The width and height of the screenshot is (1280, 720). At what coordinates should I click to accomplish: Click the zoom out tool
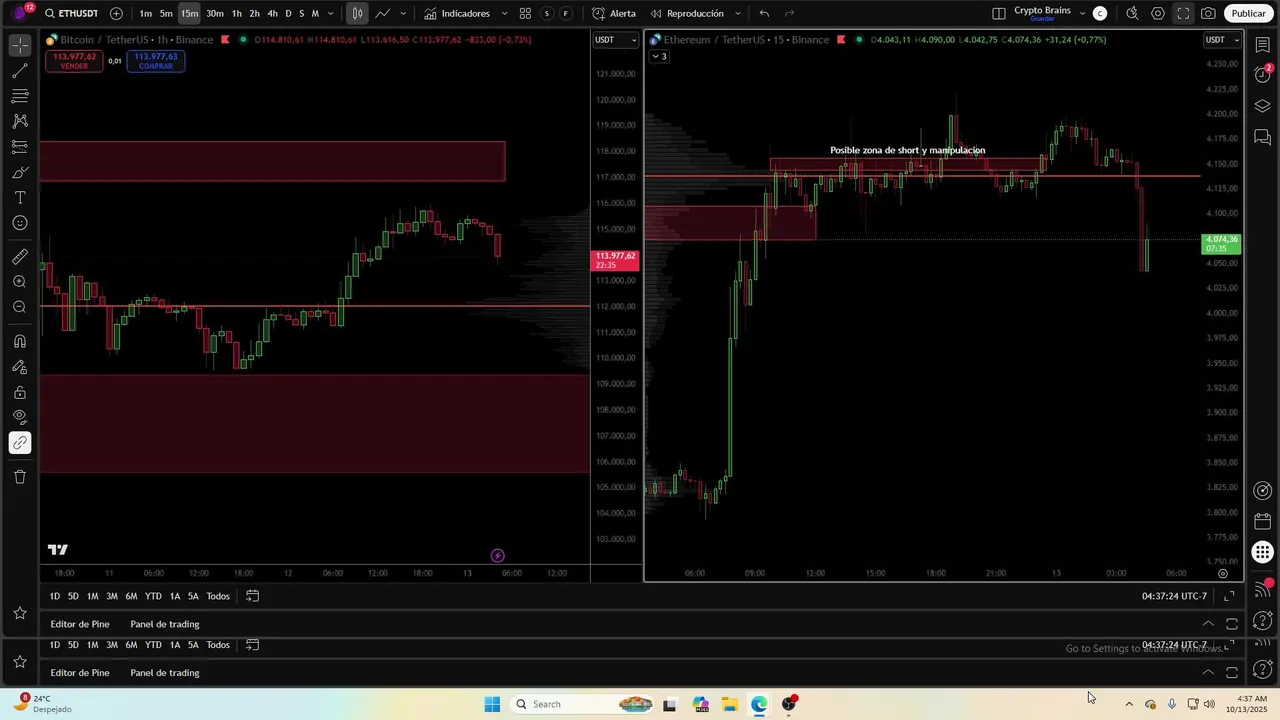pyautogui.click(x=20, y=307)
